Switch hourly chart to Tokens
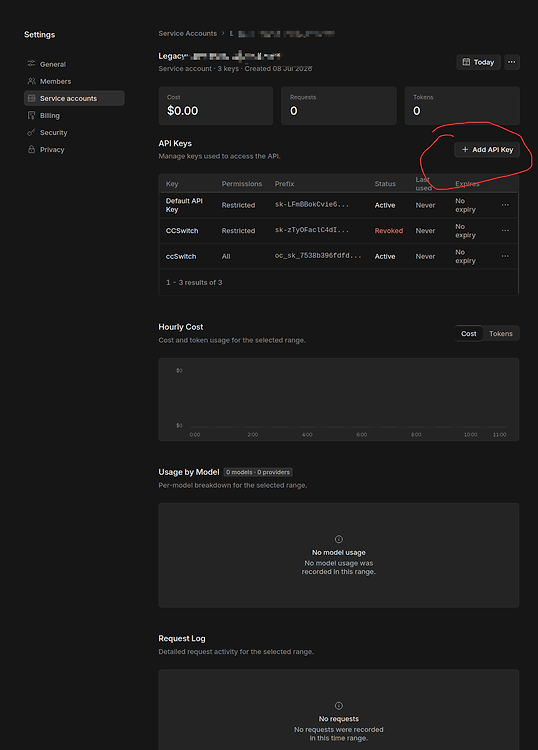 (501, 333)
